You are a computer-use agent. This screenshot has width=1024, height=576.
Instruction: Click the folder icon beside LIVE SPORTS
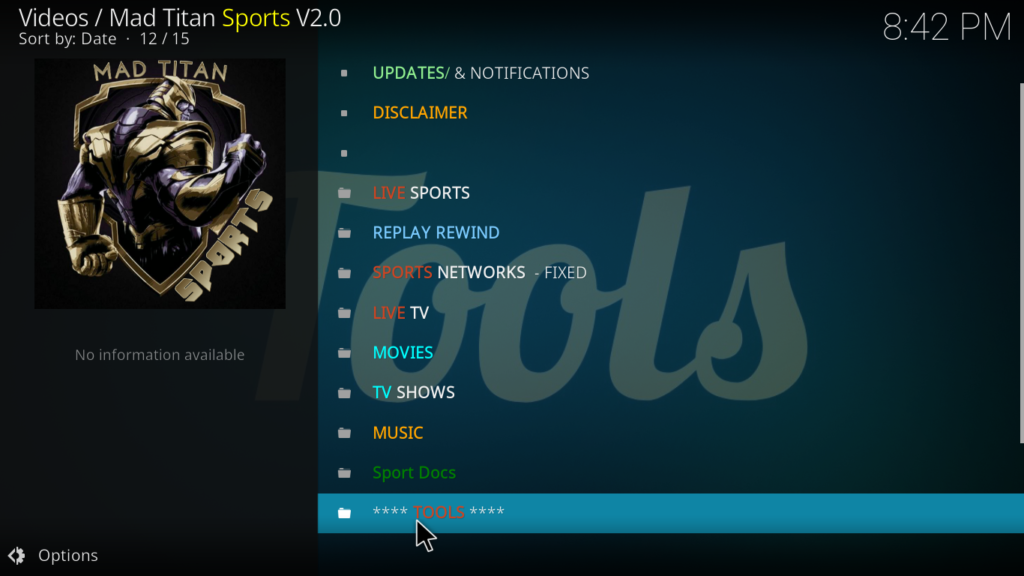point(344,193)
